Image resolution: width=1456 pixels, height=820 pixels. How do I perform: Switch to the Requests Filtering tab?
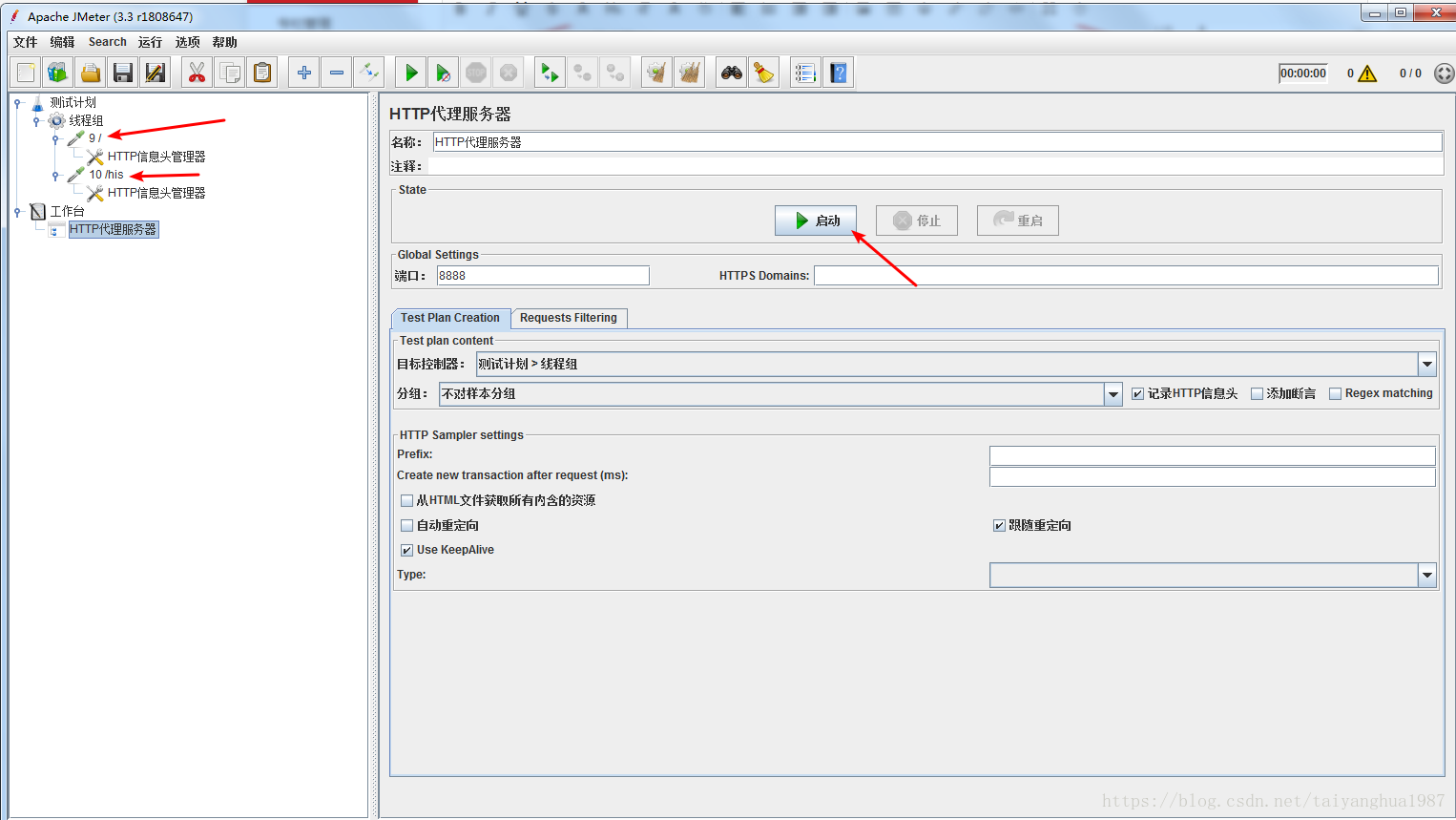tap(569, 318)
